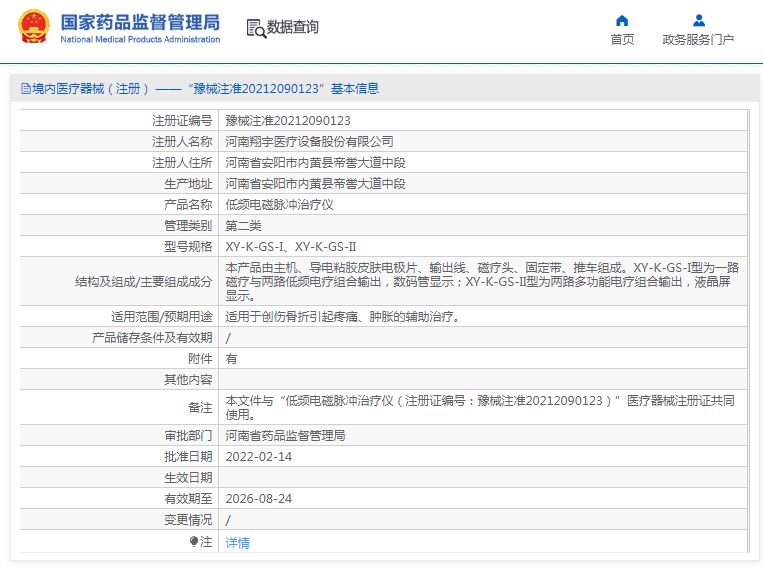Click product name 低频电磁脉冲治疗仪 in 产品名称 row
The image size is (763, 567).
coord(279,204)
